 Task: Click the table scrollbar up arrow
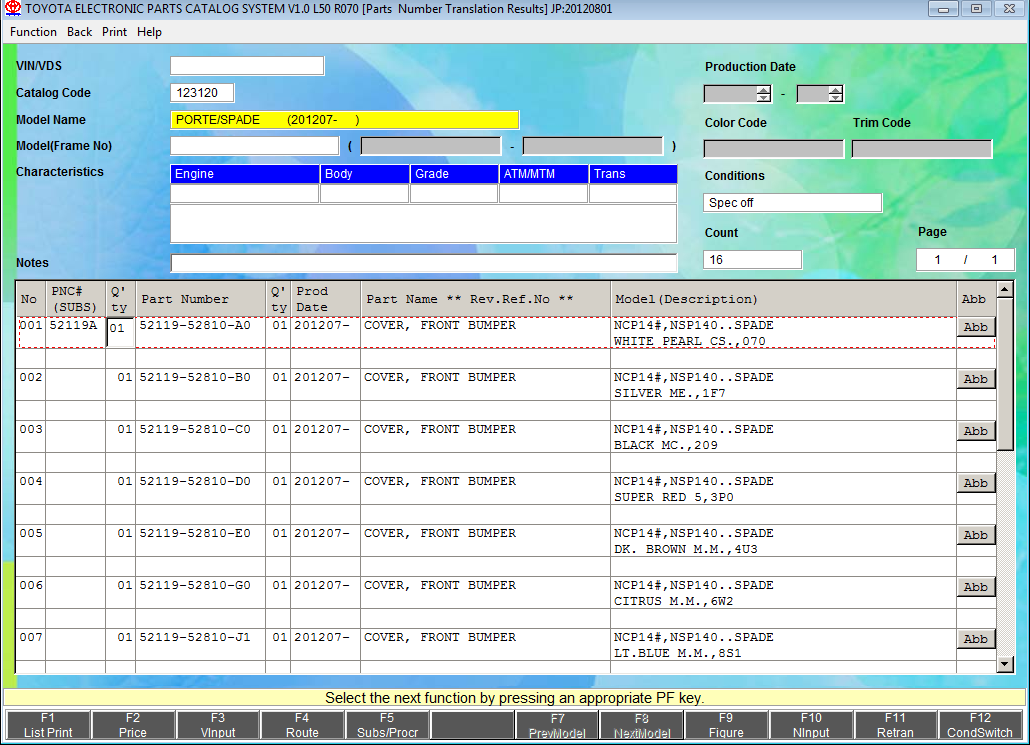click(1004, 289)
